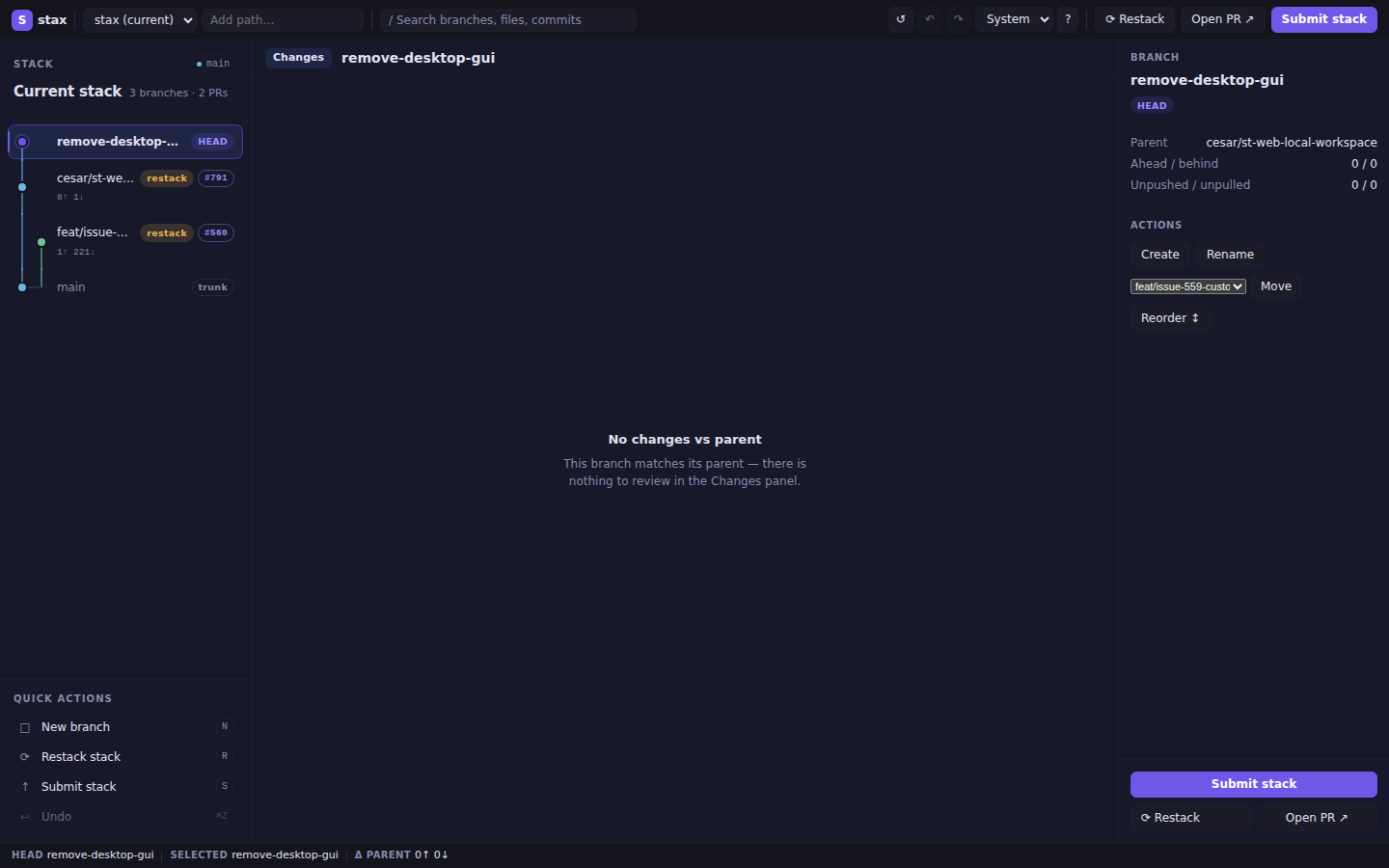The width and height of the screenshot is (1389, 868).
Task: Click the restack badge on cesar/st-we... branch
Action: tap(167, 178)
